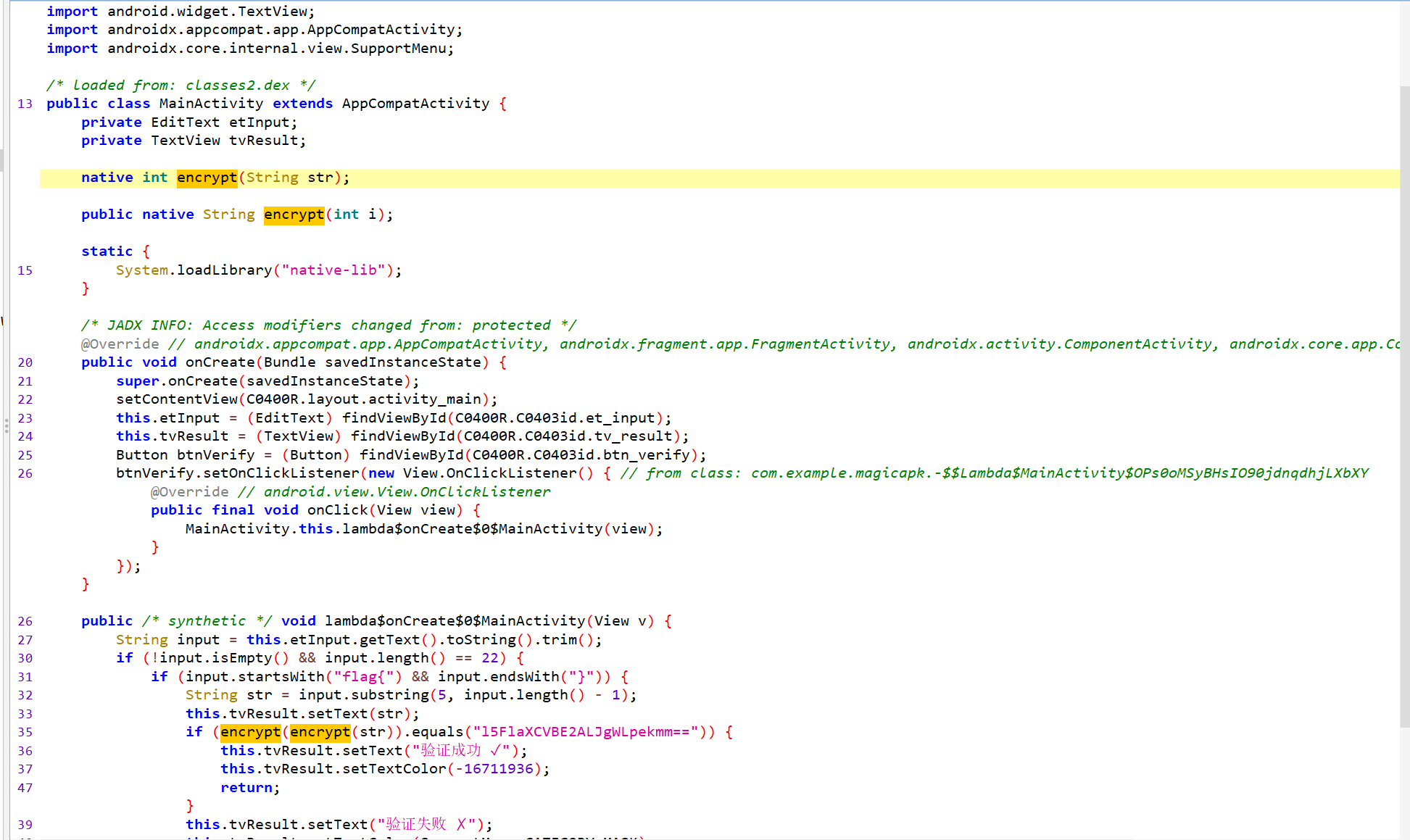1410x840 pixels.
Task: Click the inner encrypt(str) call on line 35
Action: click(320, 732)
